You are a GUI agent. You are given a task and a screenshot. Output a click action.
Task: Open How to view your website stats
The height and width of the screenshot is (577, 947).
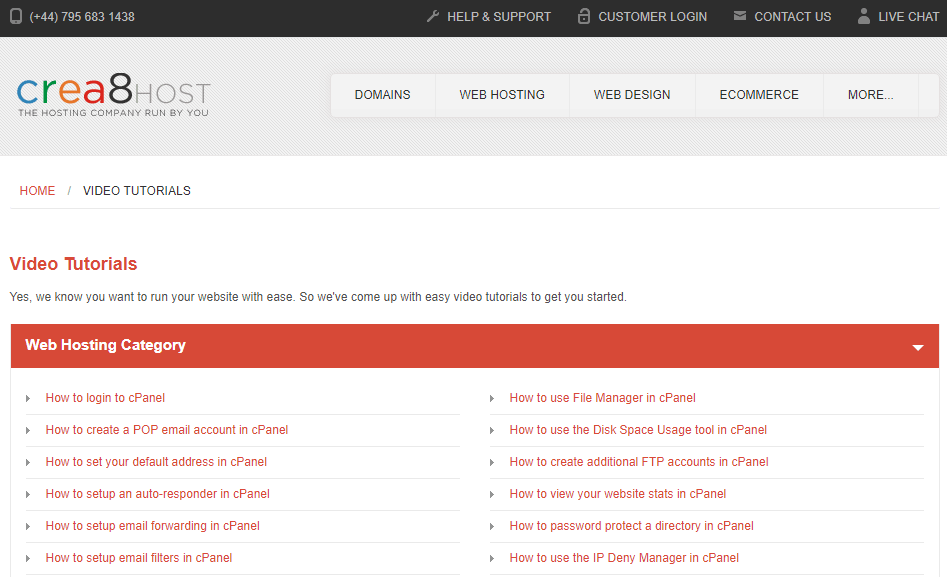tap(617, 494)
